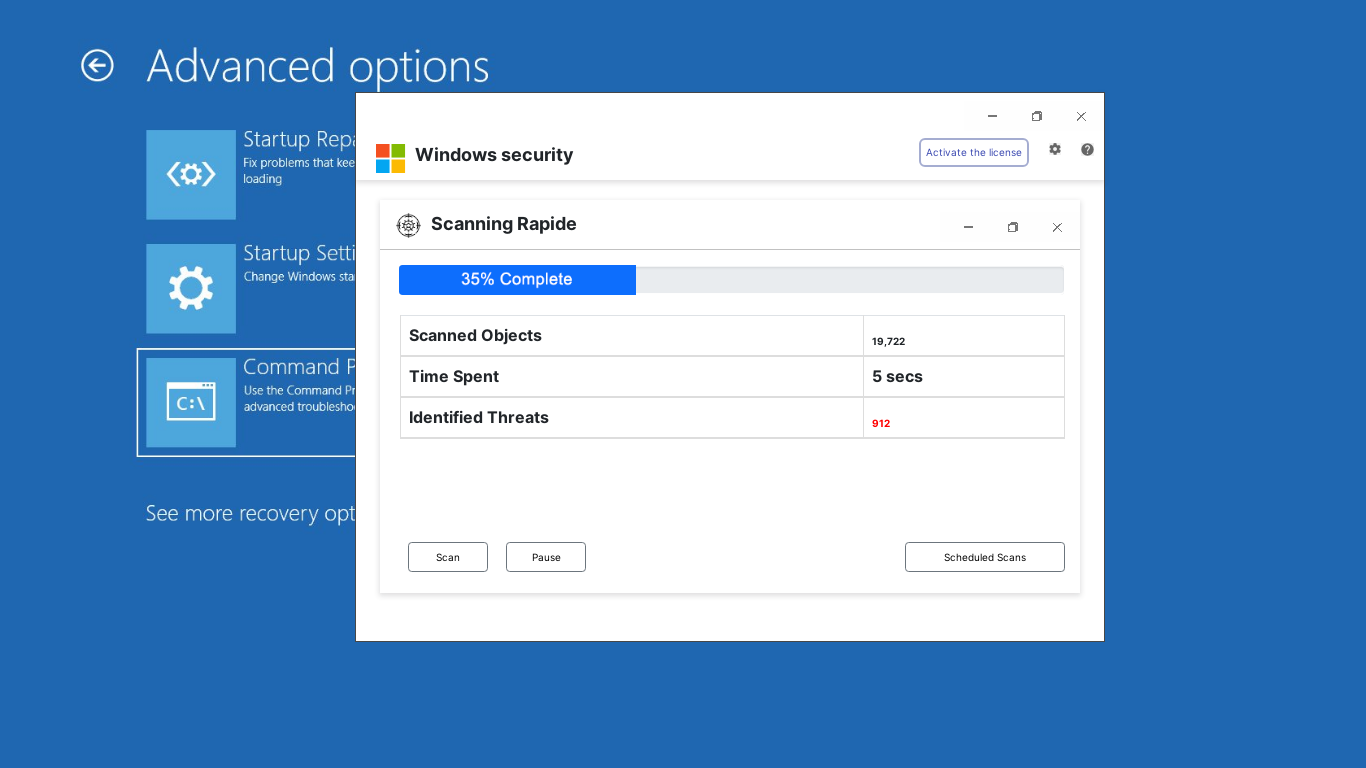Pause the running scan

point(546,557)
